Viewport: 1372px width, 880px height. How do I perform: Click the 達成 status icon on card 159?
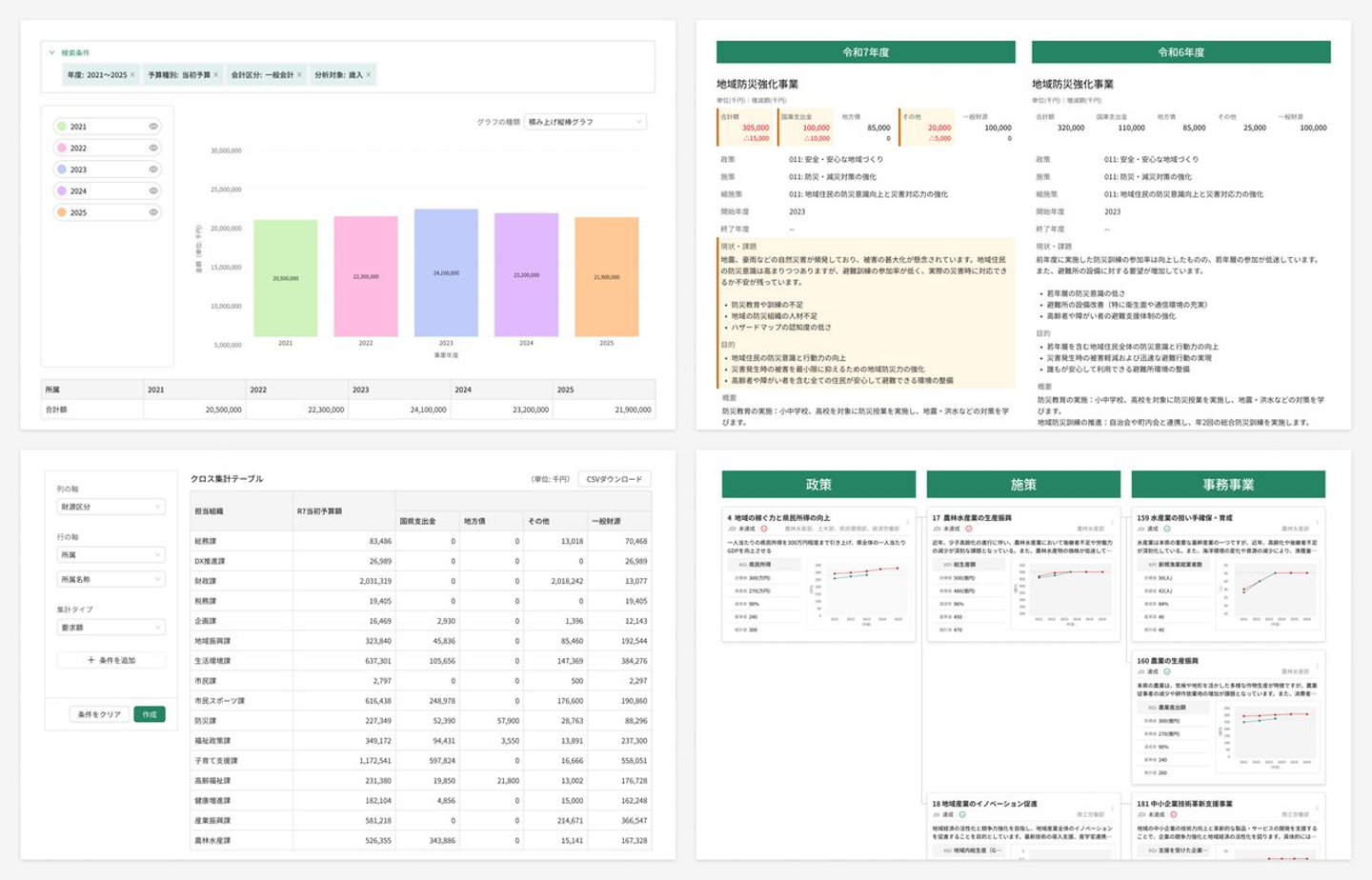(1167, 529)
